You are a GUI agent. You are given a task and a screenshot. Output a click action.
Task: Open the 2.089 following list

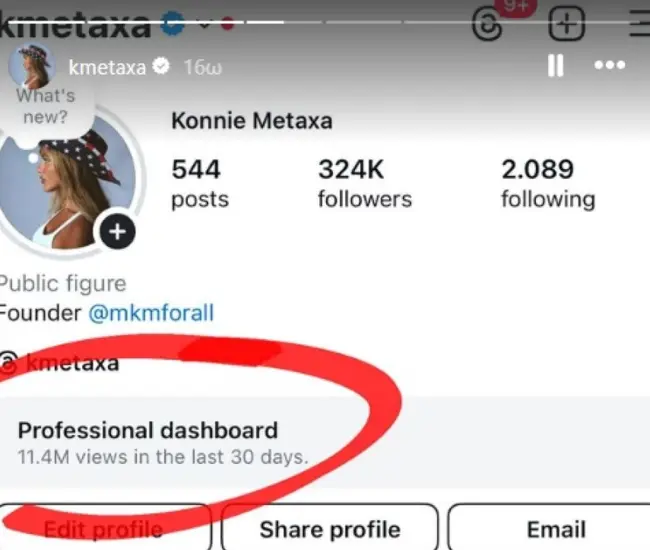point(547,183)
